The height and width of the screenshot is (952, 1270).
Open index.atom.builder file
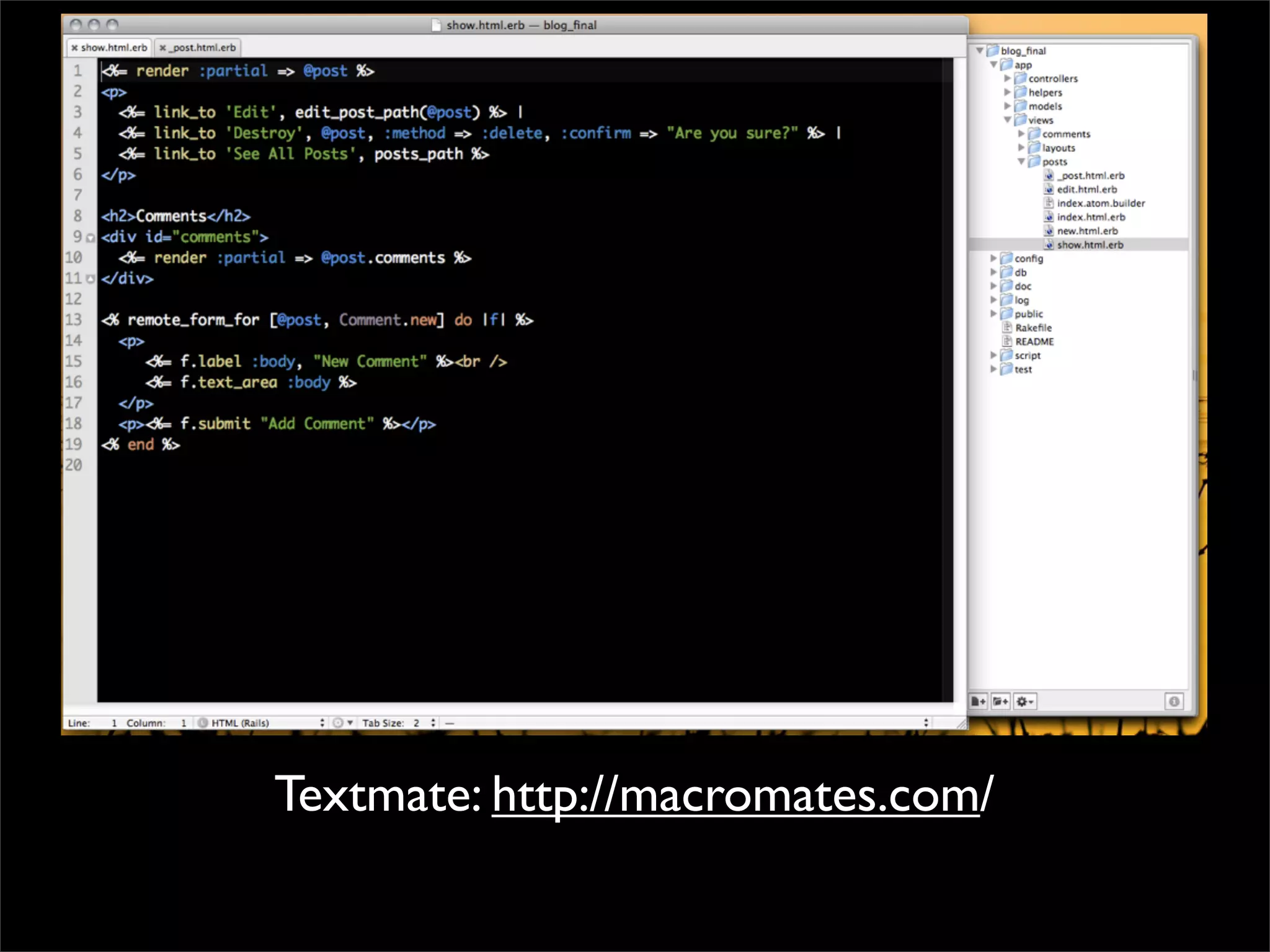coord(1101,203)
